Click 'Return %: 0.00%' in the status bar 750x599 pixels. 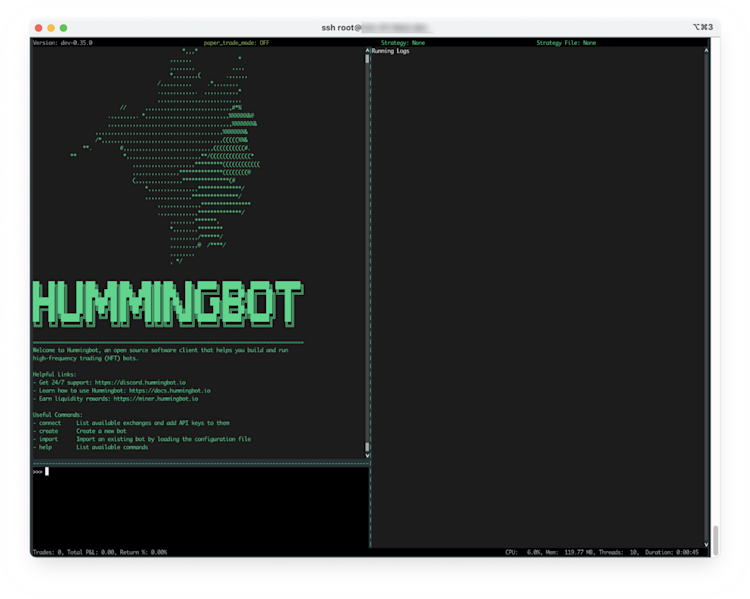point(143,552)
